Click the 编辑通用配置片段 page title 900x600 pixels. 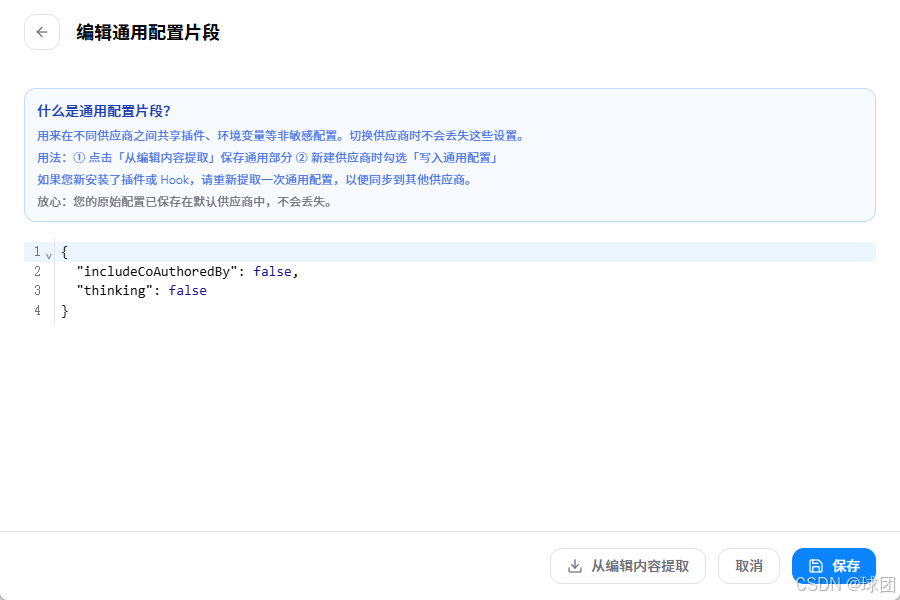pos(148,32)
